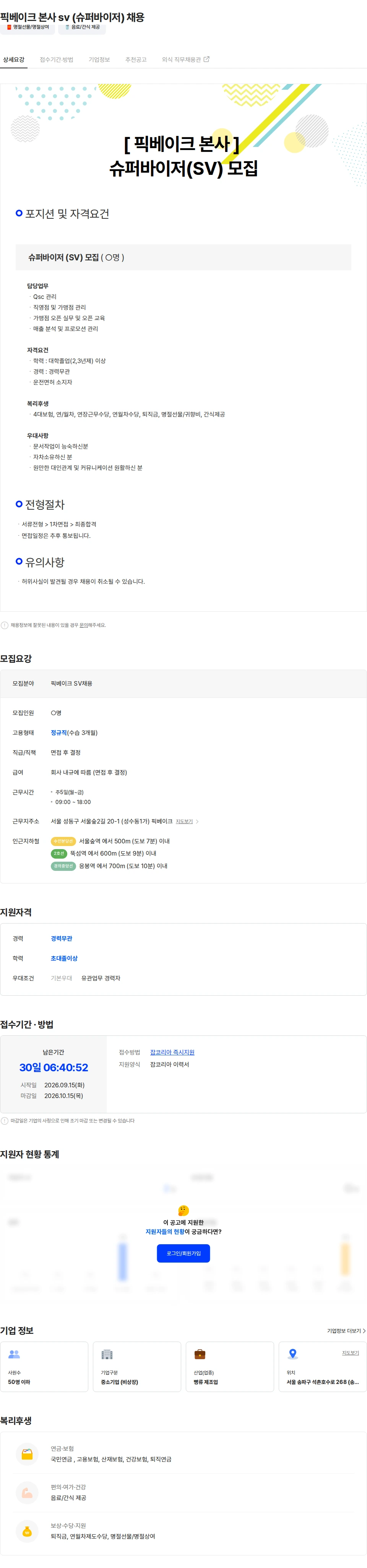Click the 위치 map pin icon
The image size is (367, 1568).
[292, 1354]
